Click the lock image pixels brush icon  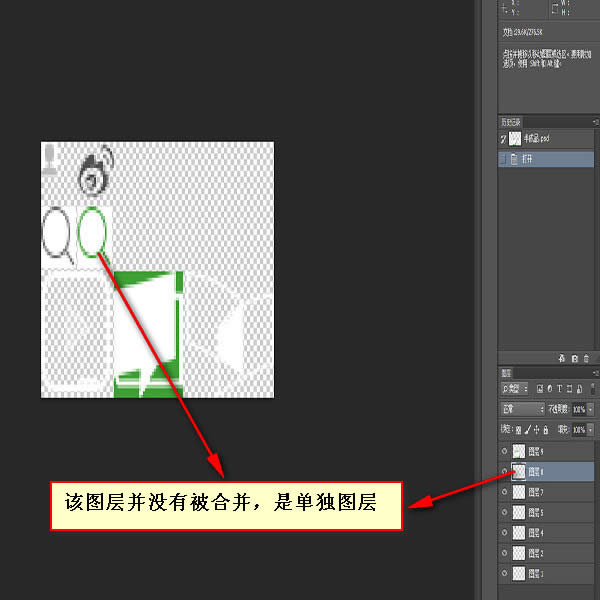(x=527, y=430)
